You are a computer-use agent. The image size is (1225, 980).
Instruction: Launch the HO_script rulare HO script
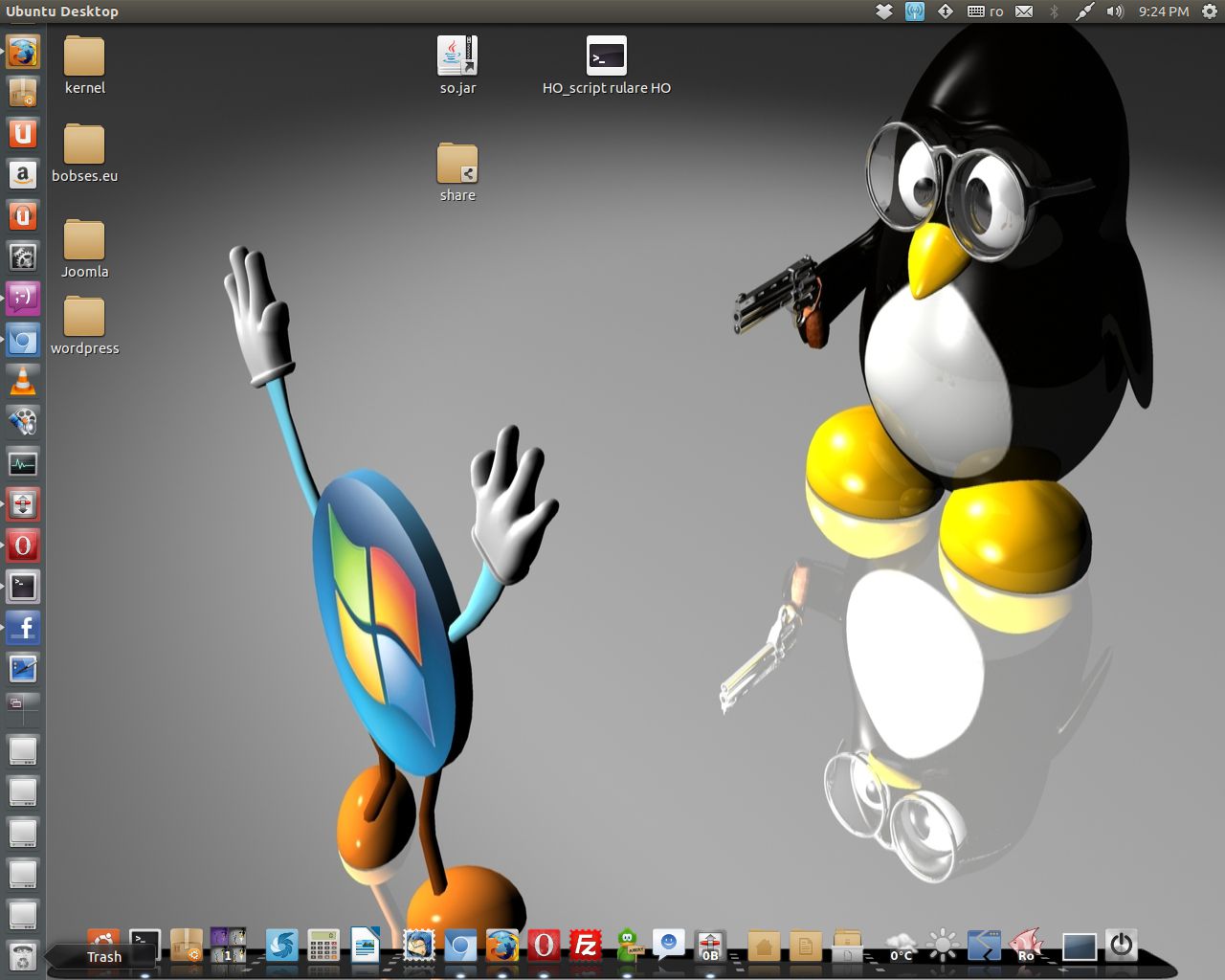(606, 56)
